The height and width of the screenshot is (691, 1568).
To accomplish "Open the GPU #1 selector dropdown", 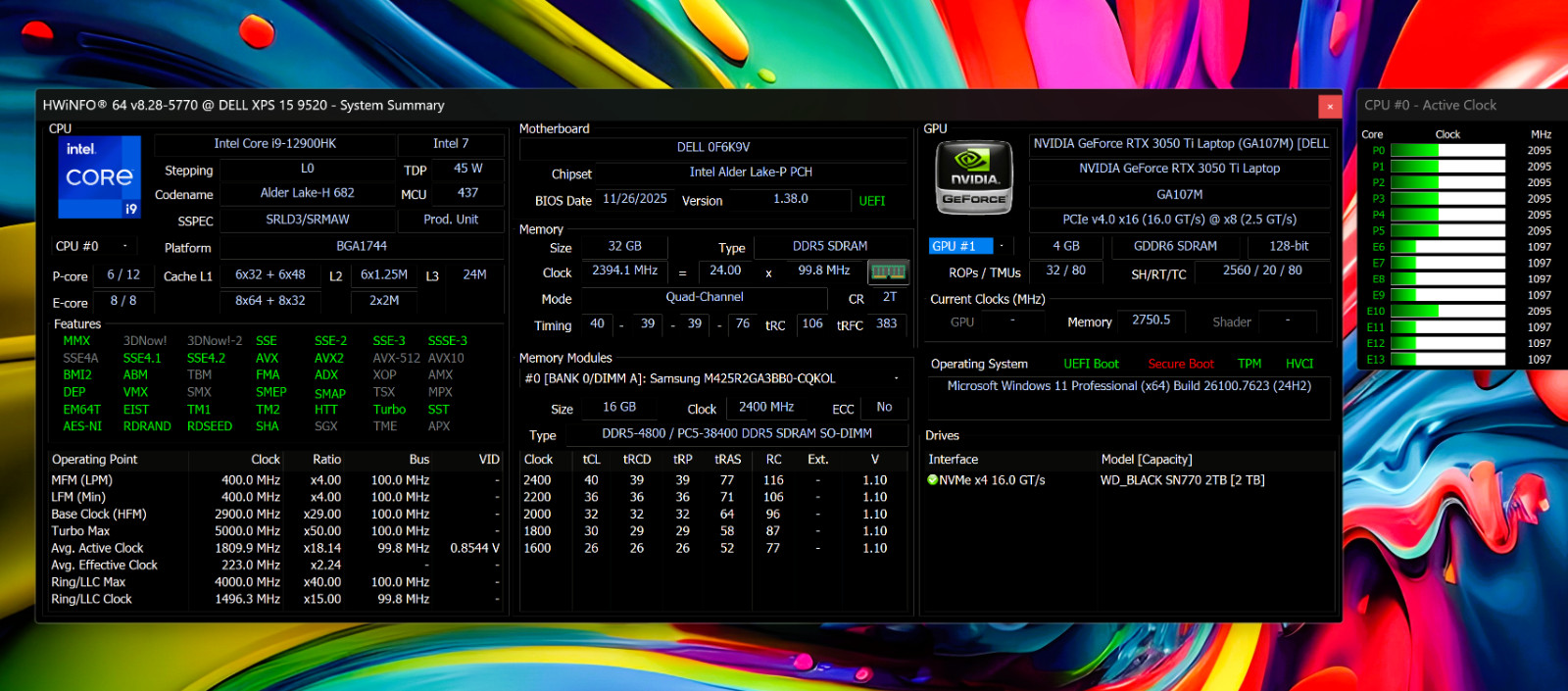I will [1002, 246].
